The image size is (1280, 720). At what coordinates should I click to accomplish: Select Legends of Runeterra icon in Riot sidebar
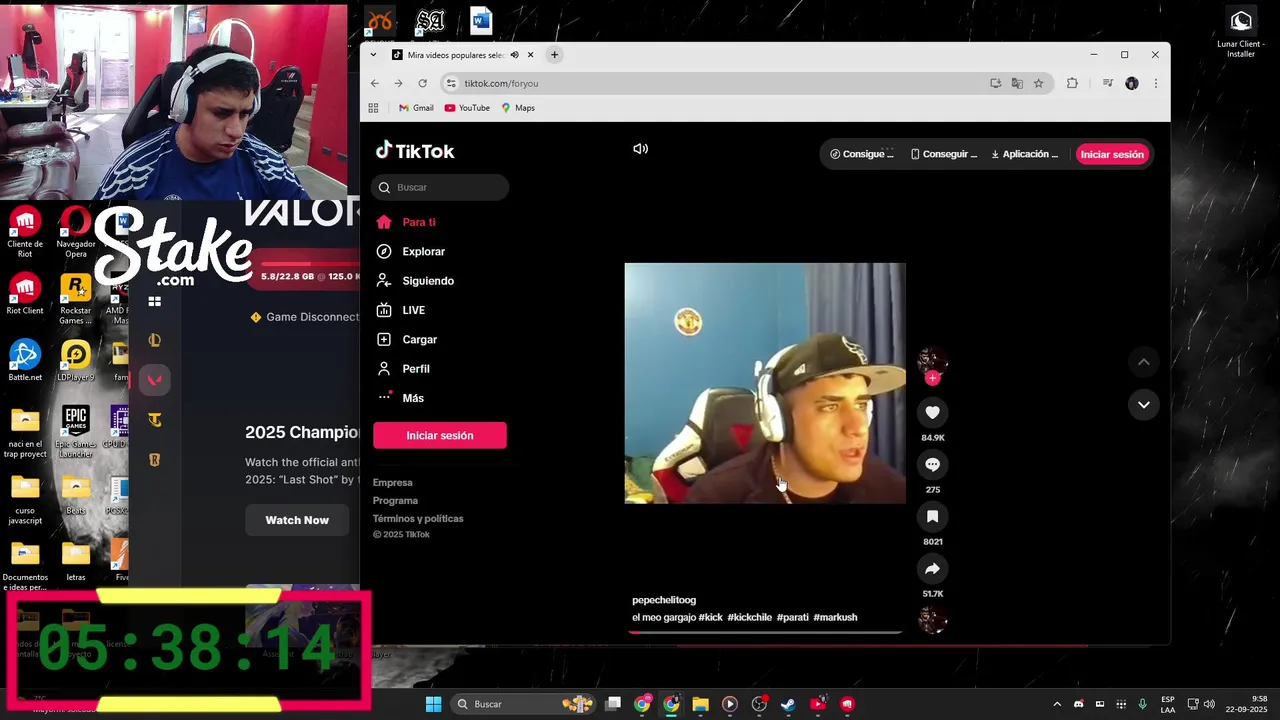point(154,460)
